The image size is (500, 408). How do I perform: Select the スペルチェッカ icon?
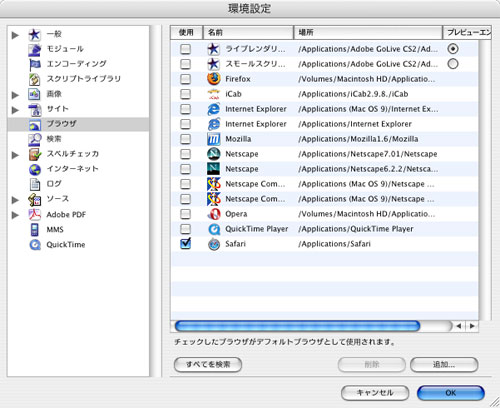[34, 154]
